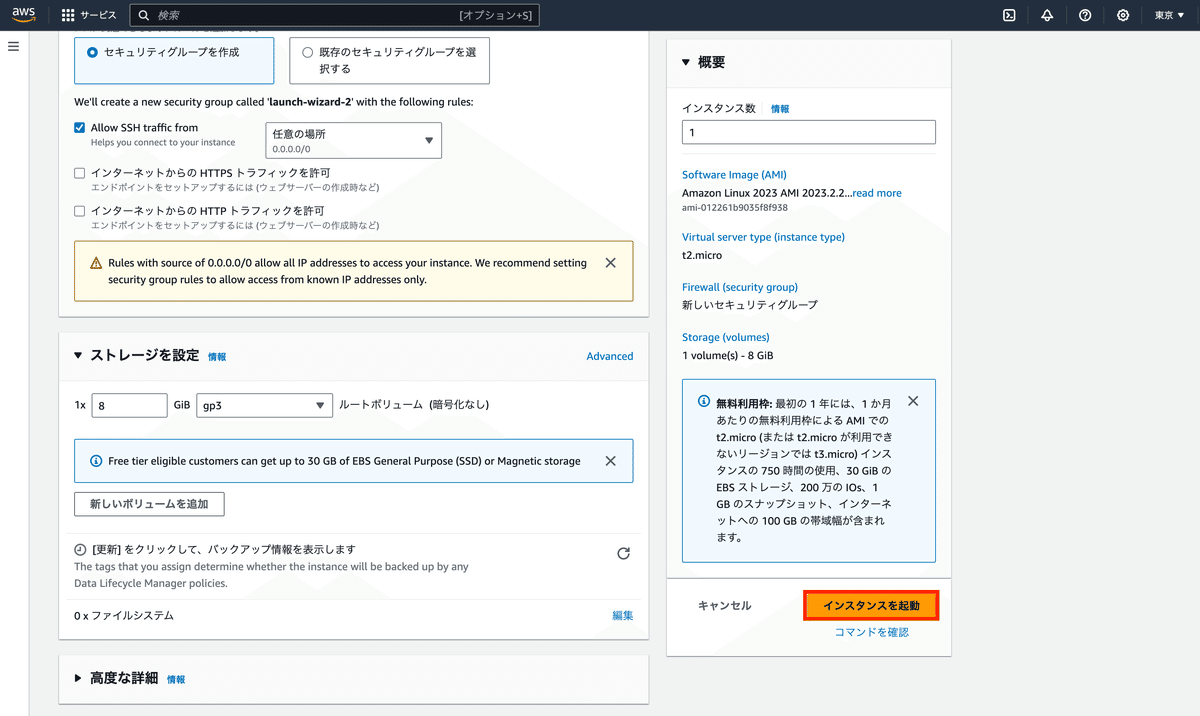The width and height of the screenshot is (1200, 716).
Task: Click the 新しいセキュリティグループ summary text
Action: tap(750, 305)
